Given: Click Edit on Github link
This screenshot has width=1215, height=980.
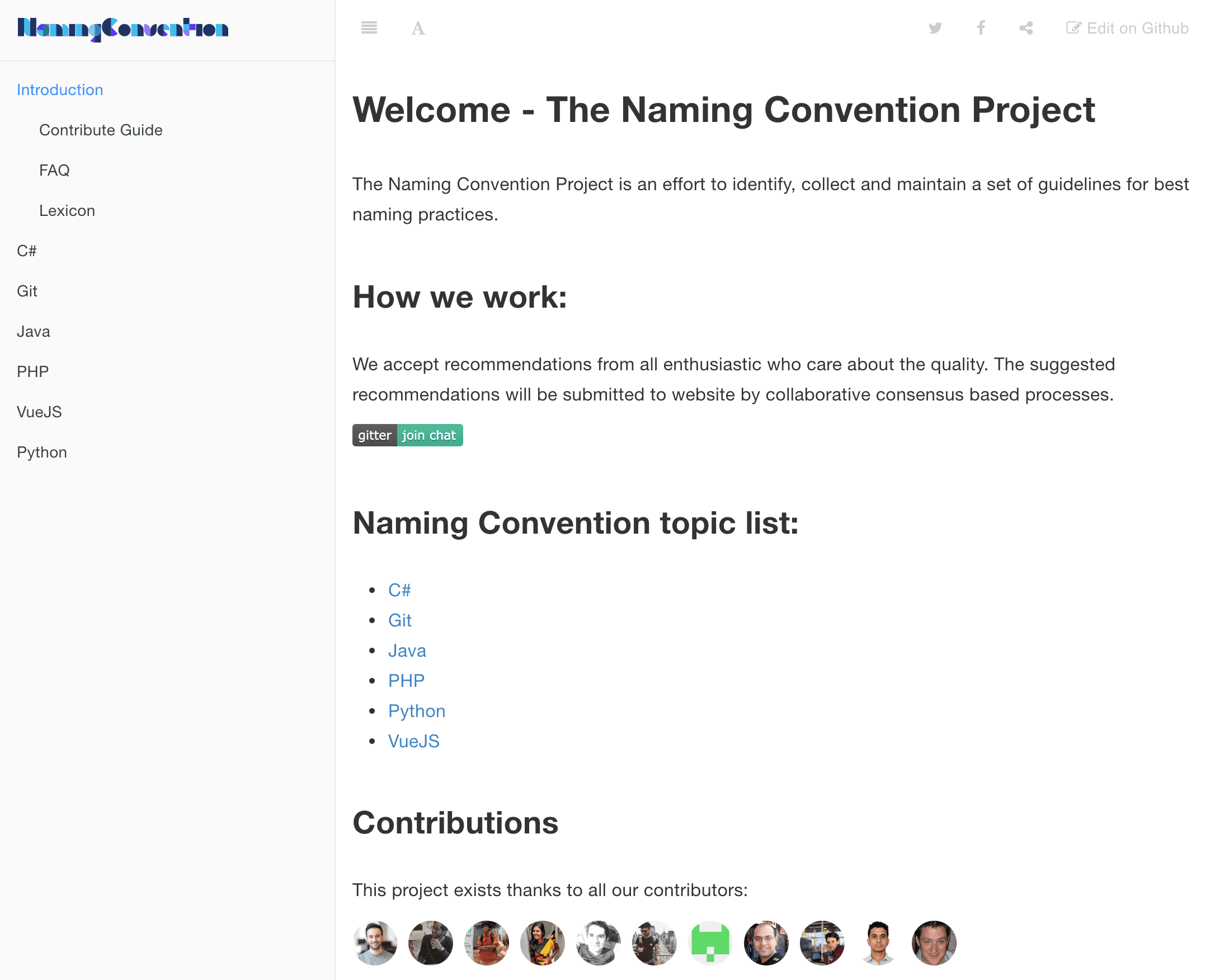Looking at the screenshot, I should (1127, 28).
